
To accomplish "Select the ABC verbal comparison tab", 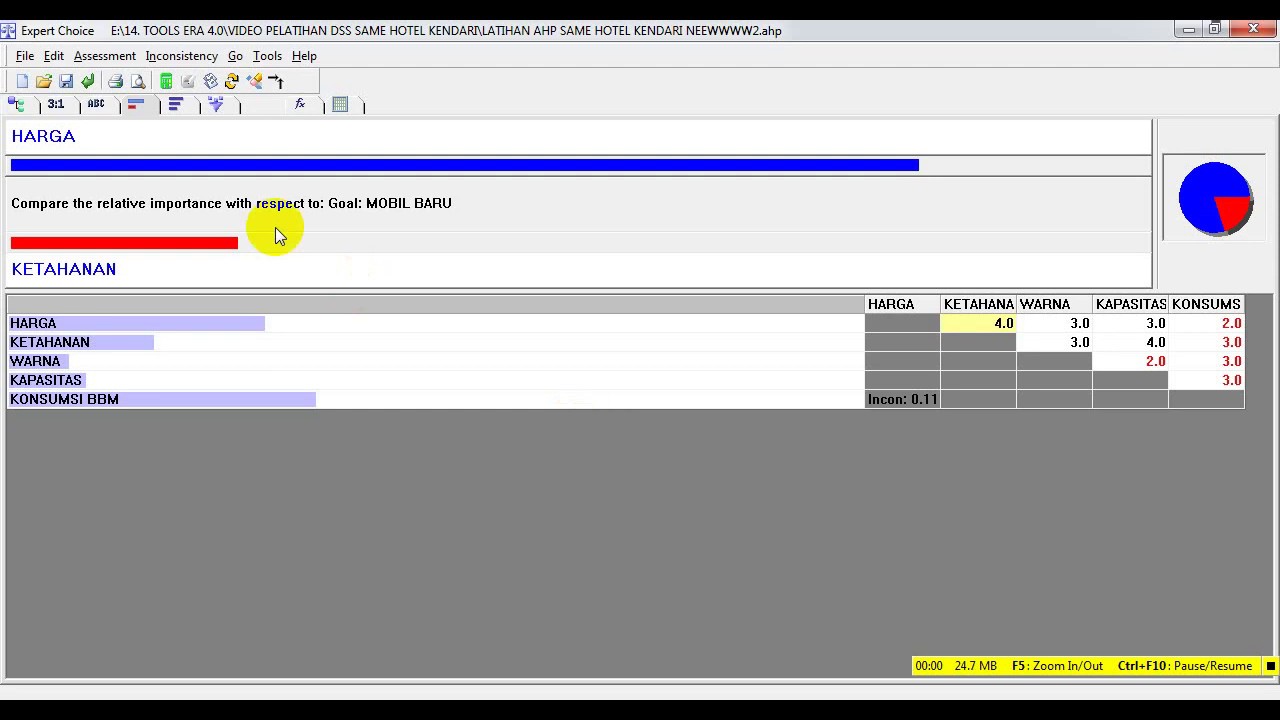I will pos(96,104).
